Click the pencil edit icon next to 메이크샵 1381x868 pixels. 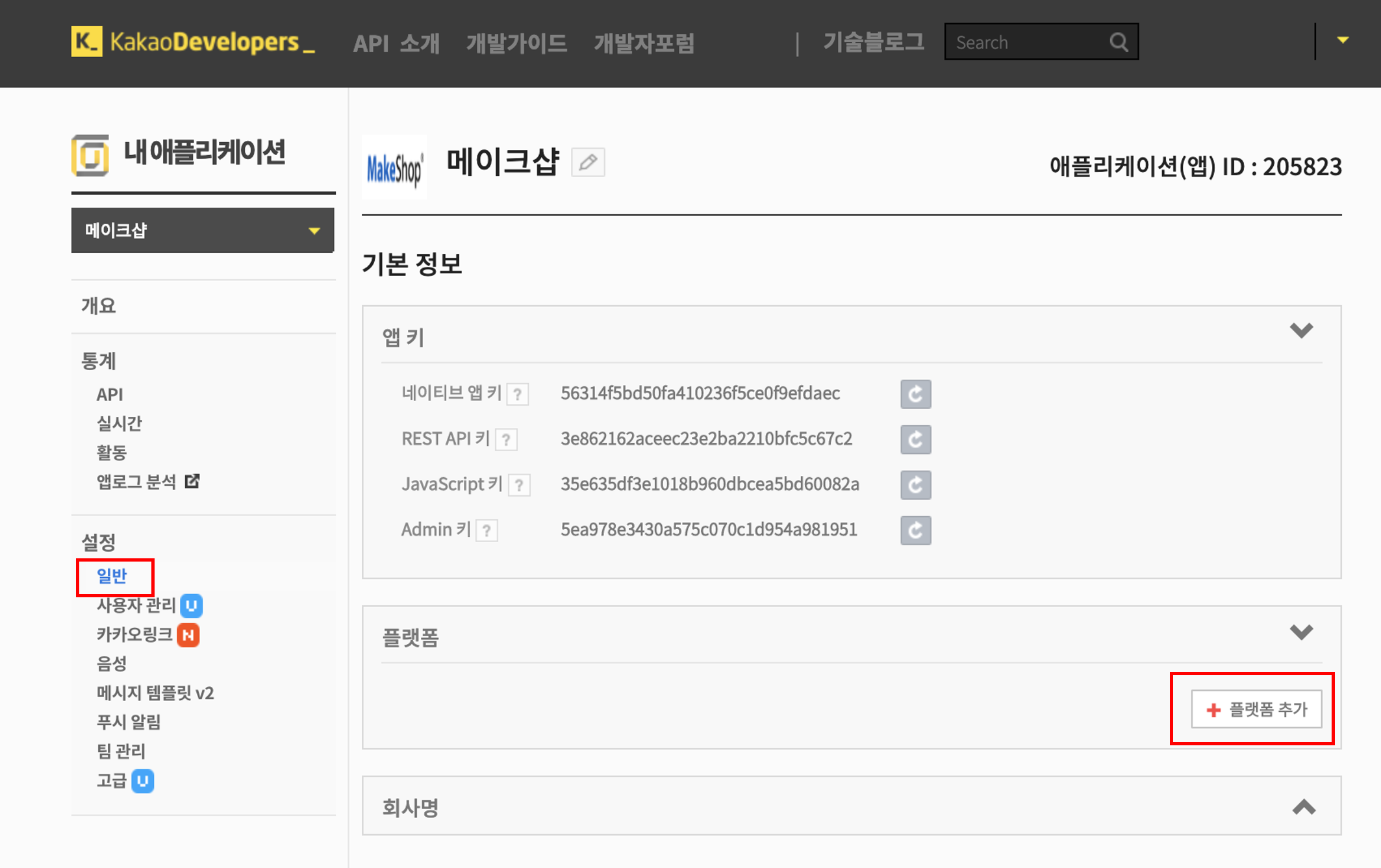588,162
